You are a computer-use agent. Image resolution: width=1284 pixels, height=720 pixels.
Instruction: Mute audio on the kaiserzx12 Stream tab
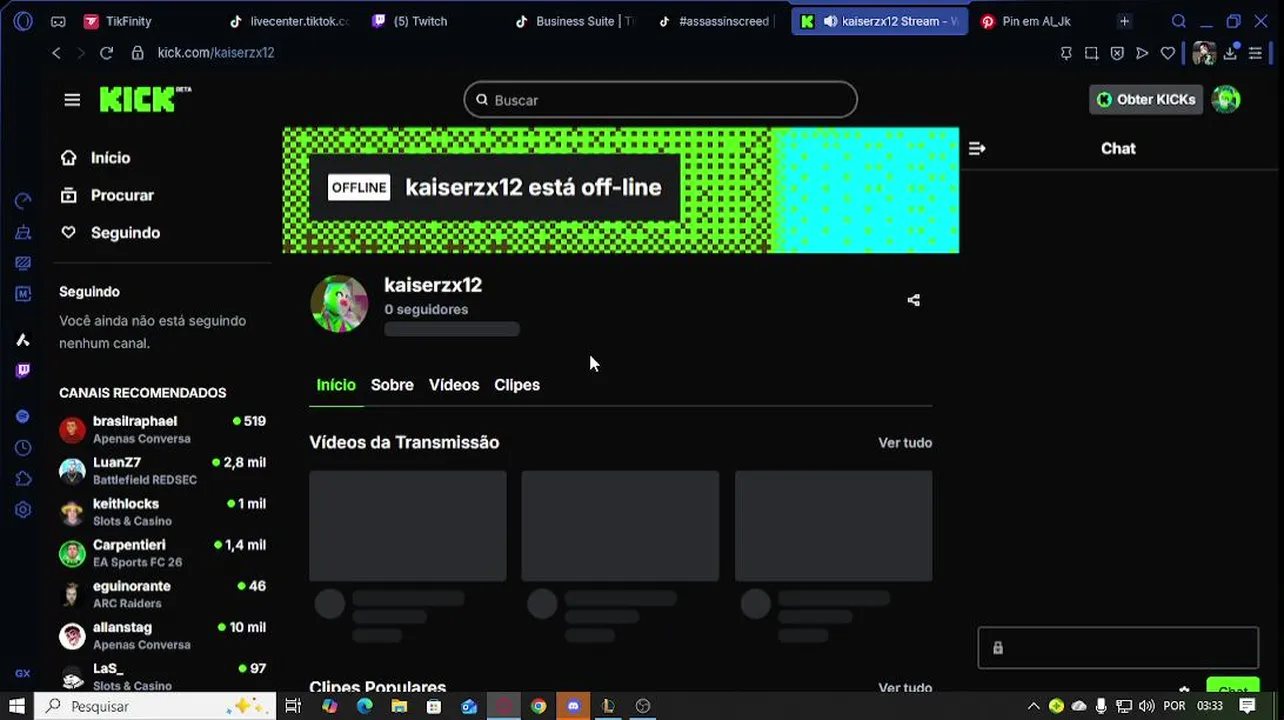(x=830, y=21)
